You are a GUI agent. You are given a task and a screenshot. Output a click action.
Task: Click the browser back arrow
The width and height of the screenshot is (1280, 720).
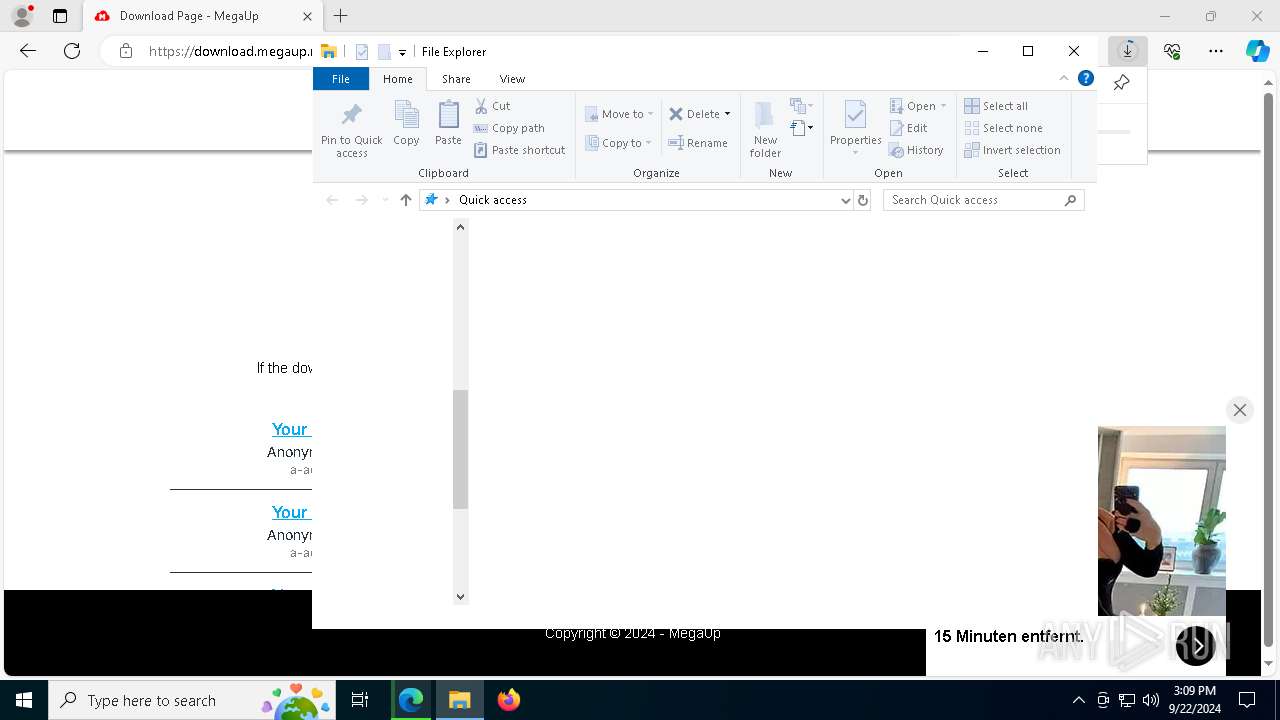pyautogui.click(x=28, y=51)
